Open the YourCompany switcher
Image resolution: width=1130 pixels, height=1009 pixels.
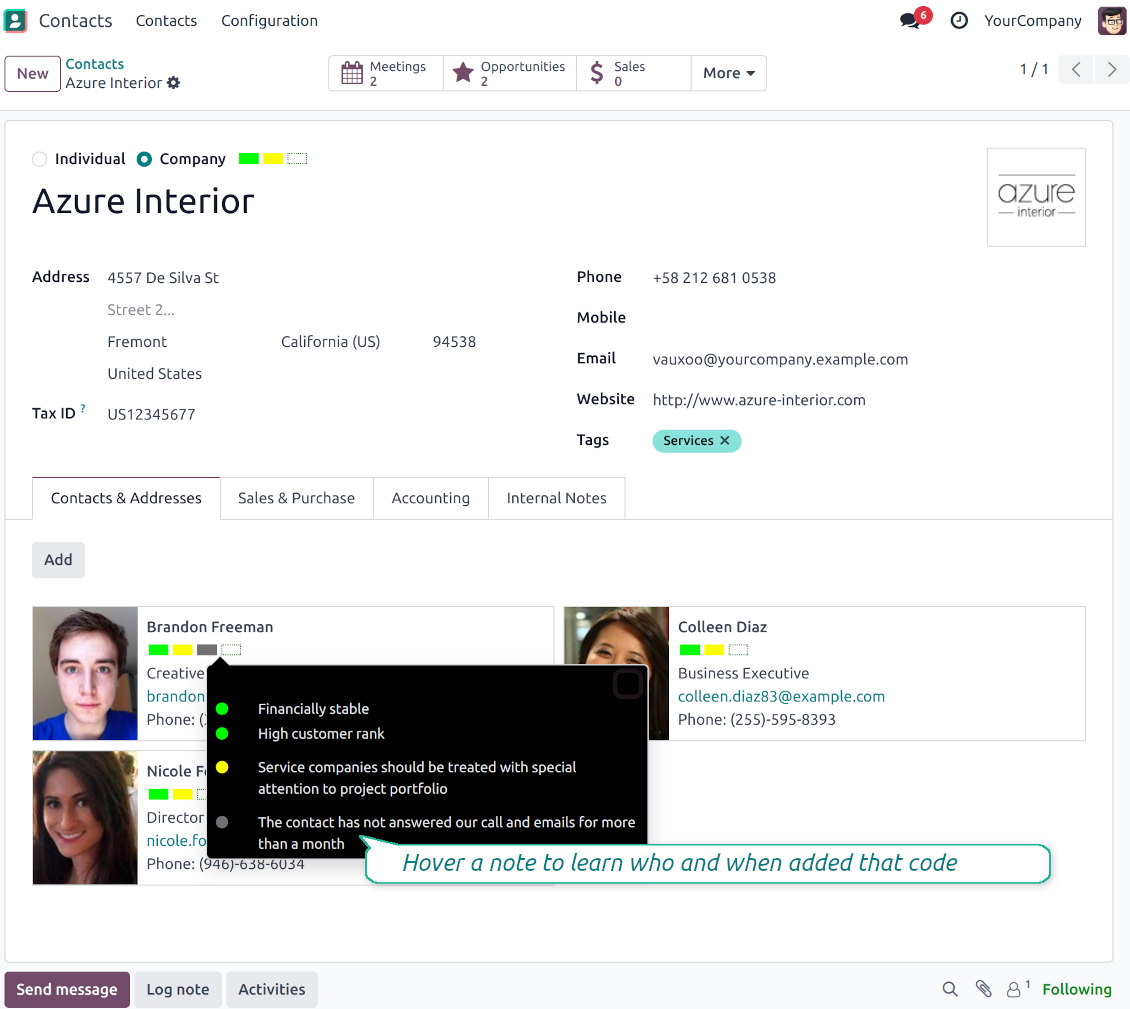pos(1033,20)
